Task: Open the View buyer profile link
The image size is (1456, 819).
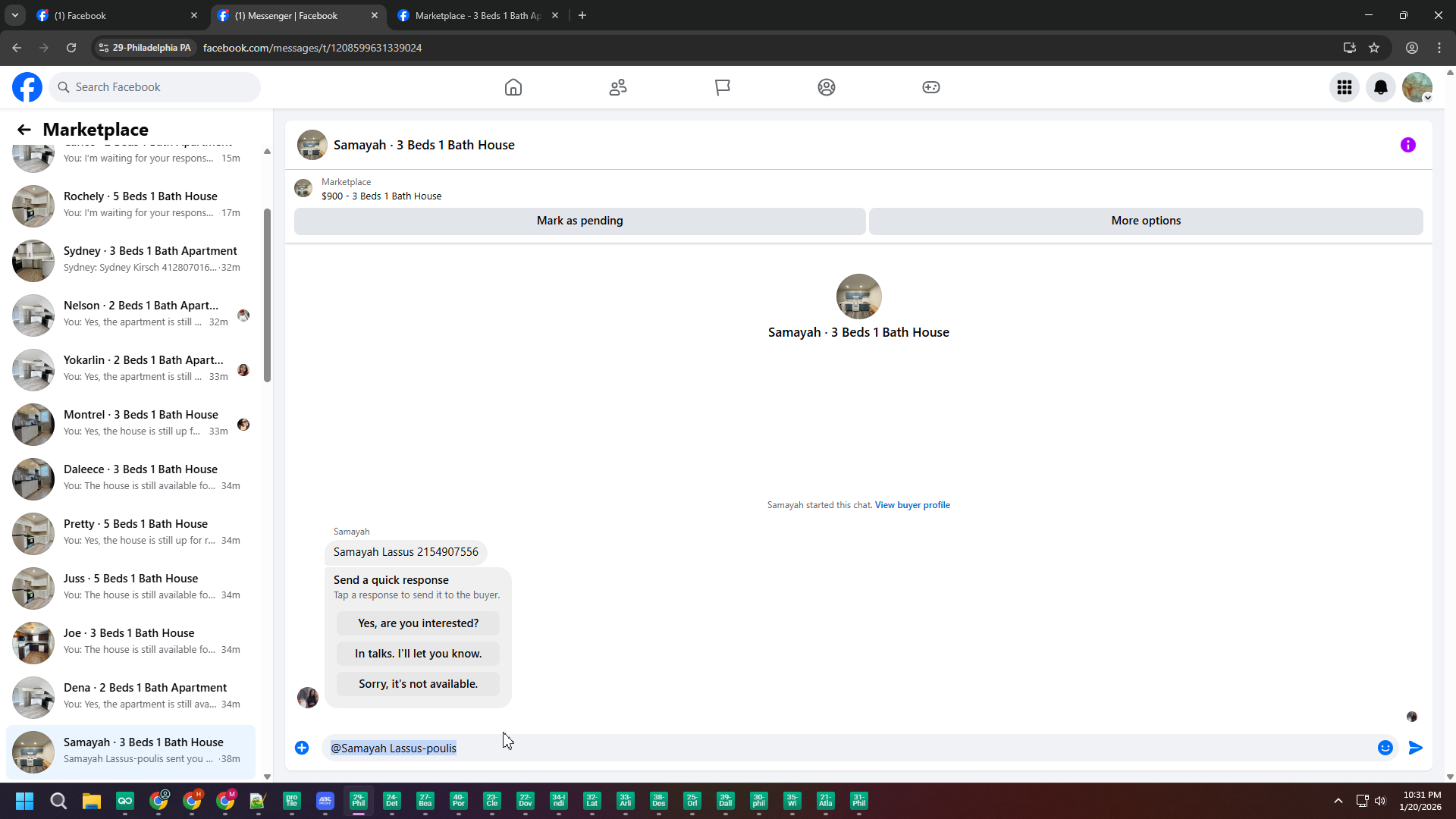Action: coord(912,505)
